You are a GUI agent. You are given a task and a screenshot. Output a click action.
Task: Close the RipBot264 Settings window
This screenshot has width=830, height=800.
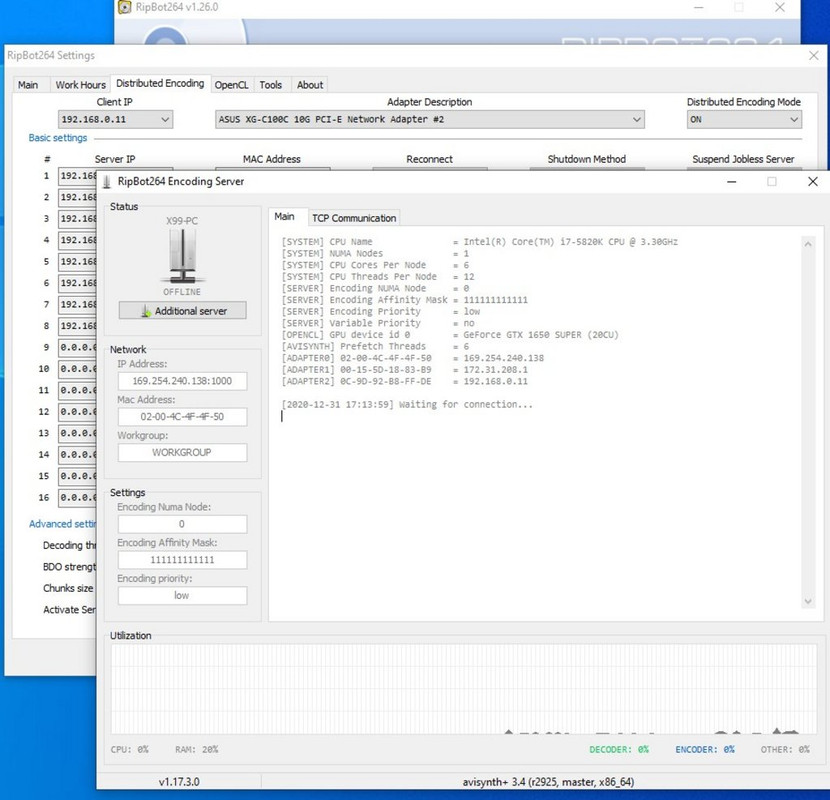coord(814,56)
